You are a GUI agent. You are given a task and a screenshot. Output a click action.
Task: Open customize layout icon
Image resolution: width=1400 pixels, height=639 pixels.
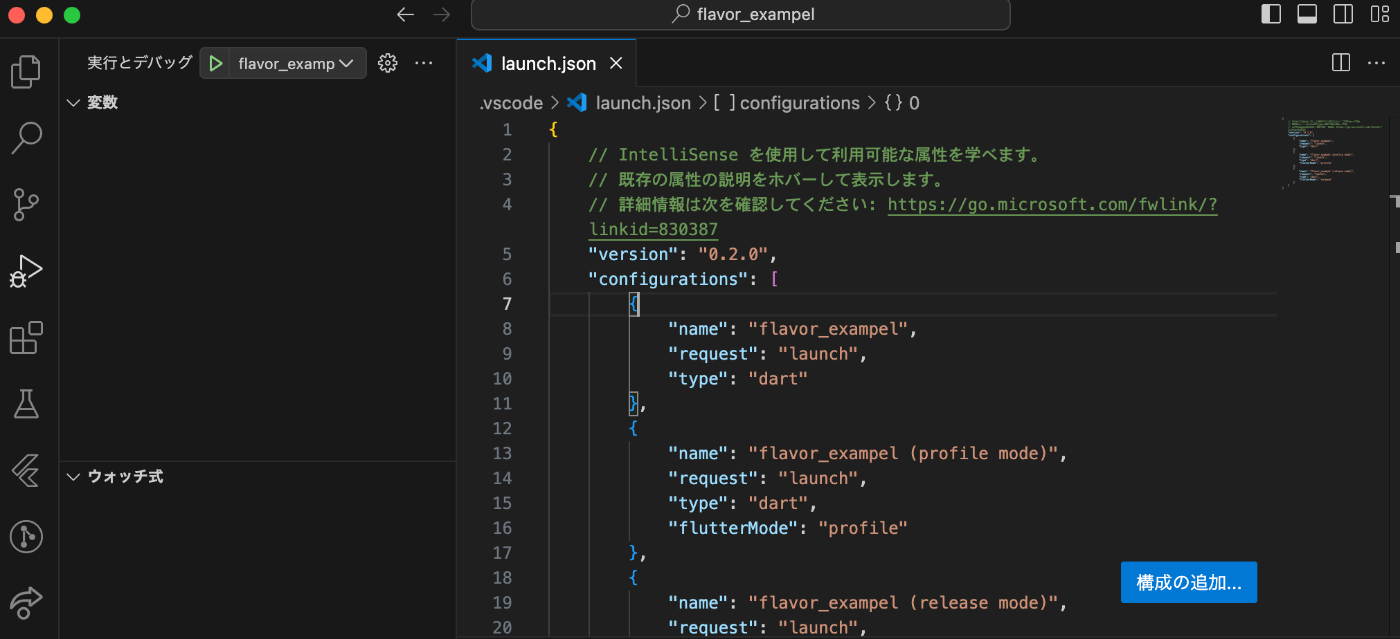click(1378, 14)
